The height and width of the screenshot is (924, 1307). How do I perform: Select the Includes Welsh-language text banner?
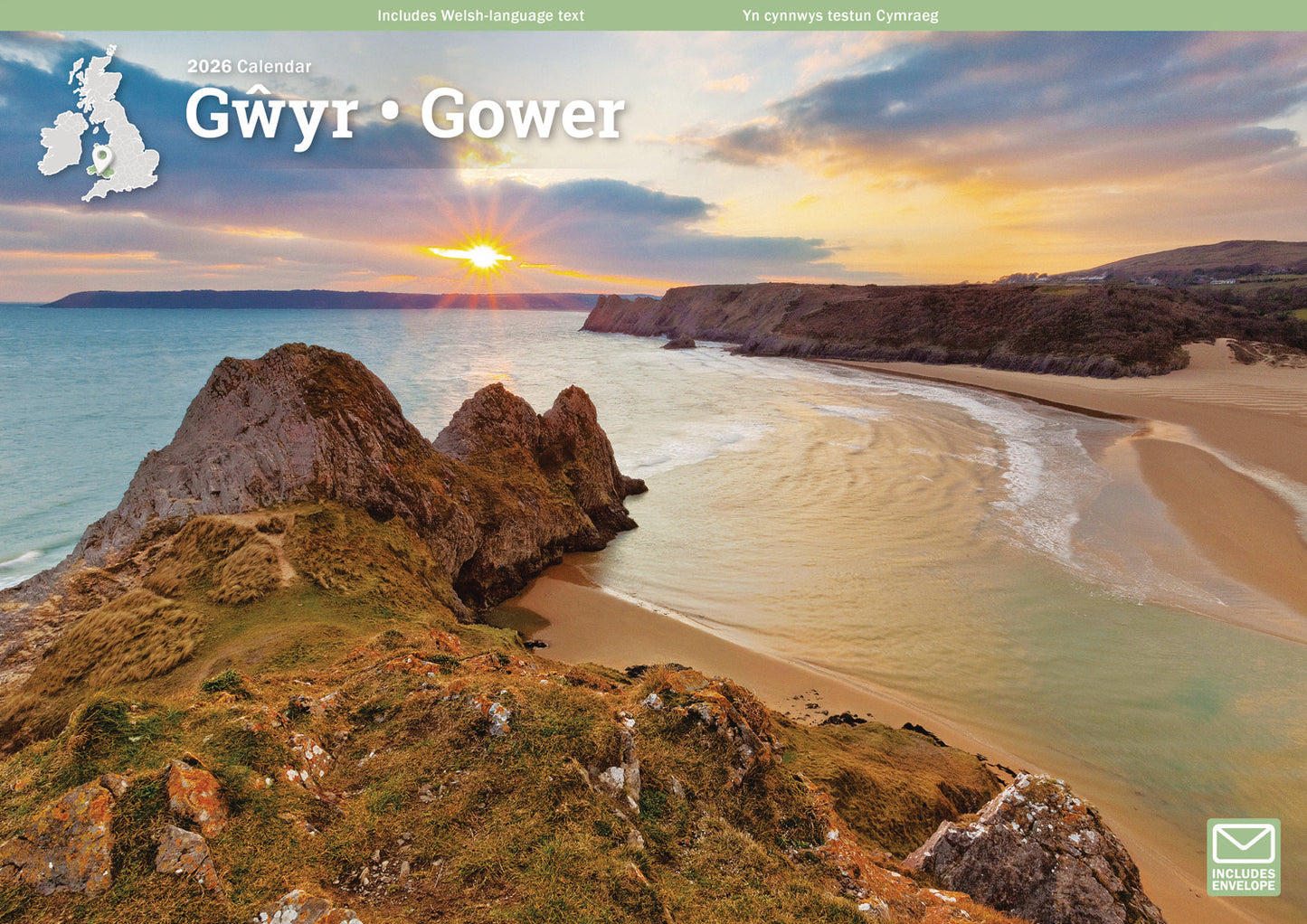482,14
